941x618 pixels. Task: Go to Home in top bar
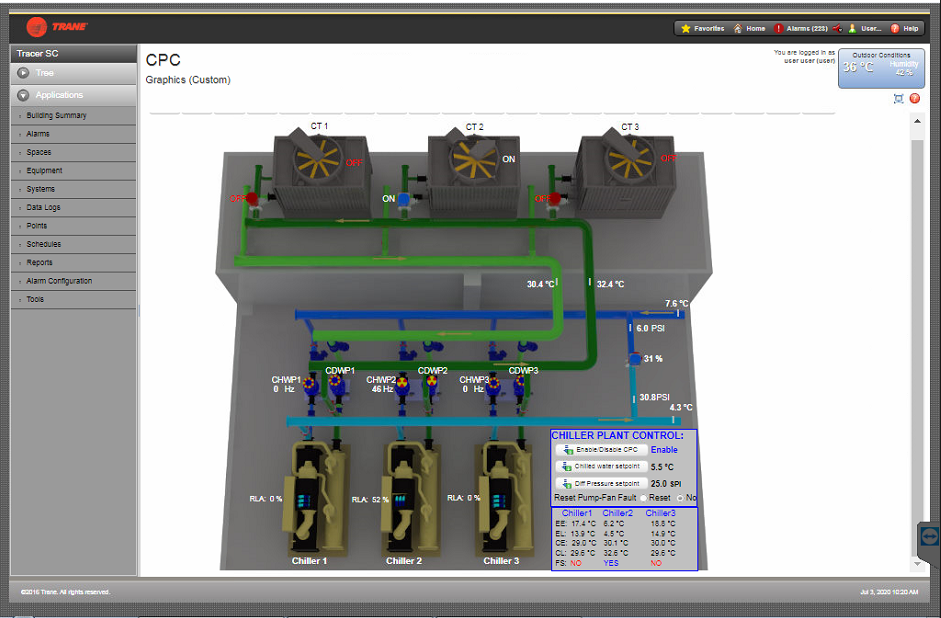749,28
